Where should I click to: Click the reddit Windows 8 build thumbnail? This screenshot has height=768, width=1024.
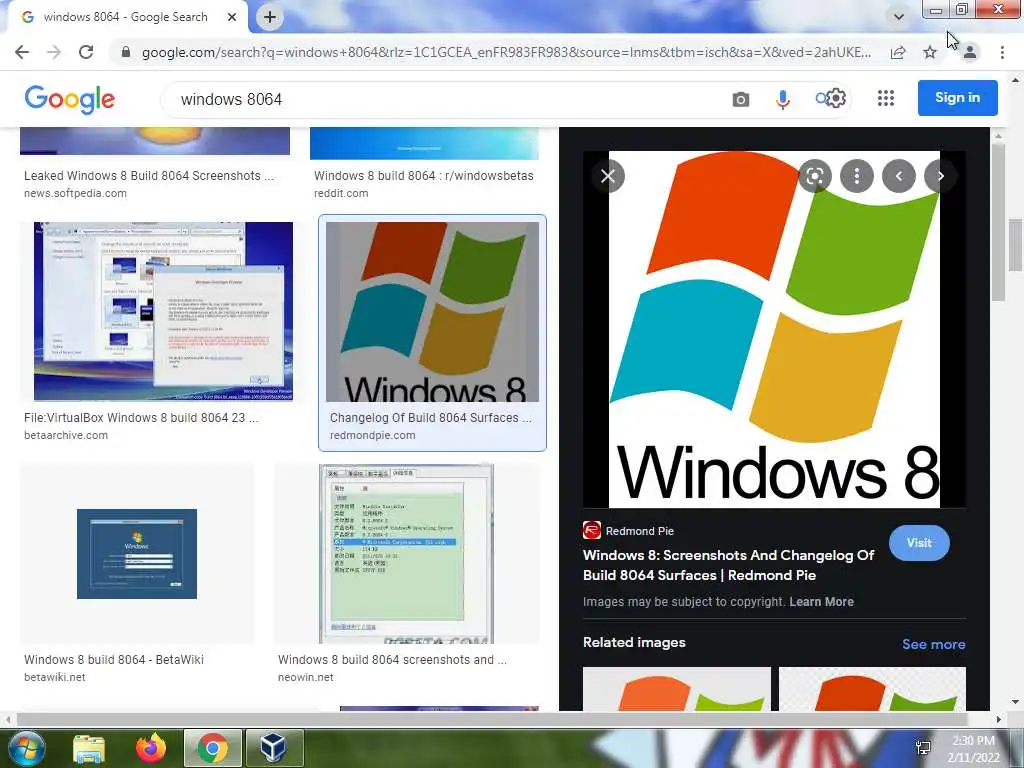pos(424,143)
